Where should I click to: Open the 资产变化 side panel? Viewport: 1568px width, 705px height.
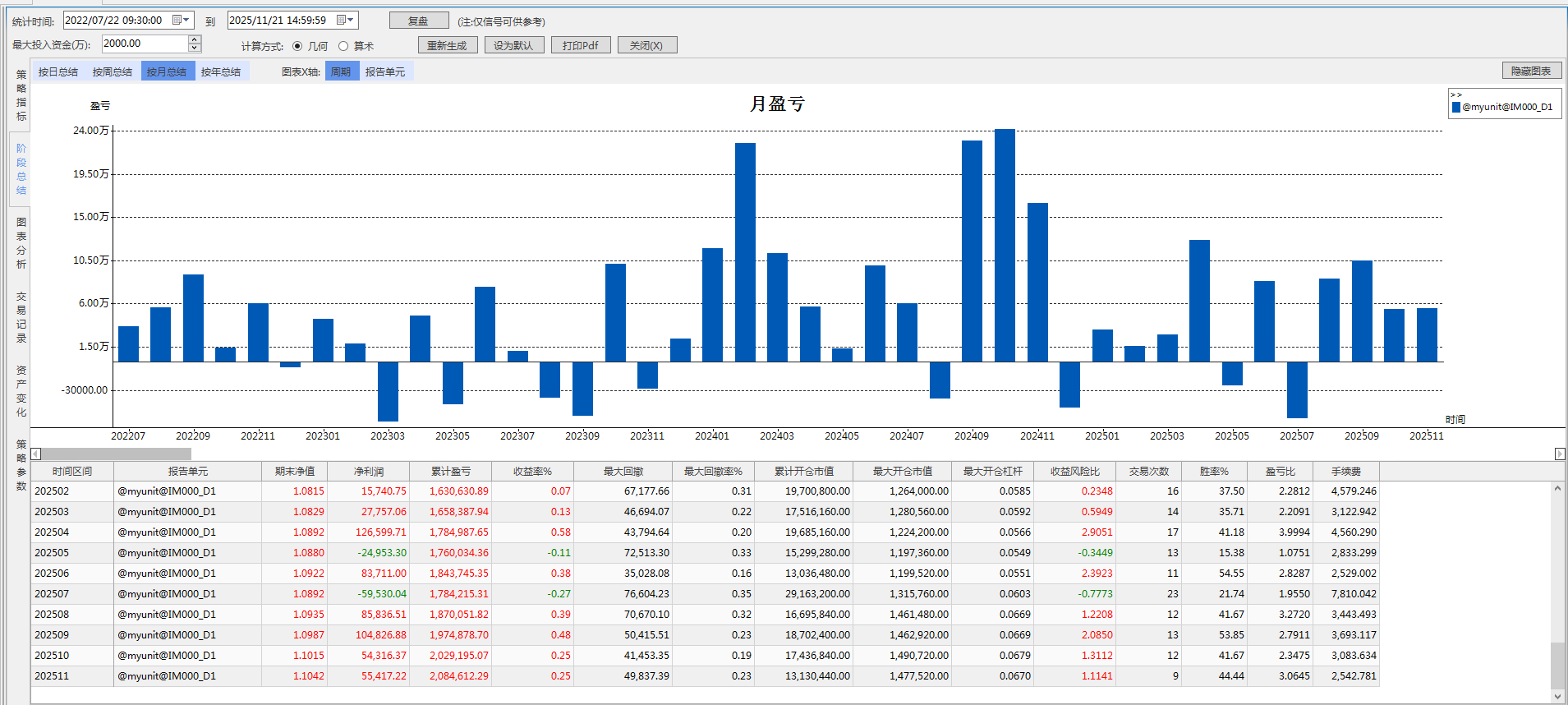point(21,391)
